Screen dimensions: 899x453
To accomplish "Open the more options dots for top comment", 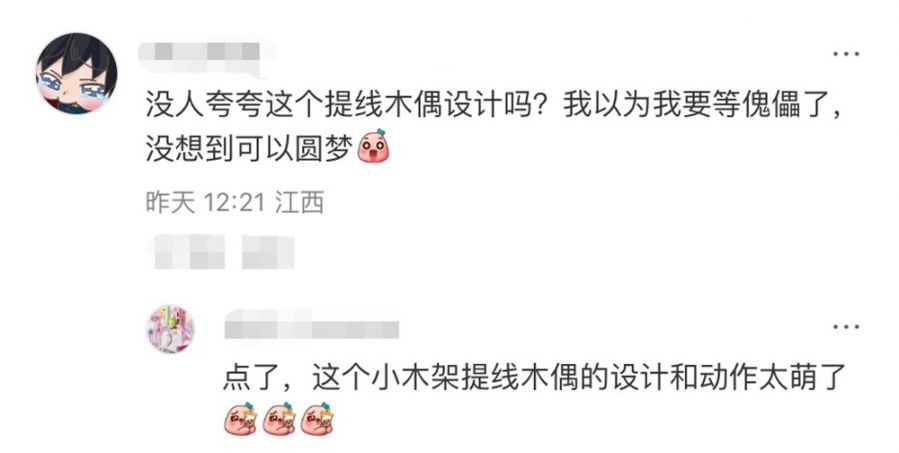I will pyautogui.click(x=846, y=54).
